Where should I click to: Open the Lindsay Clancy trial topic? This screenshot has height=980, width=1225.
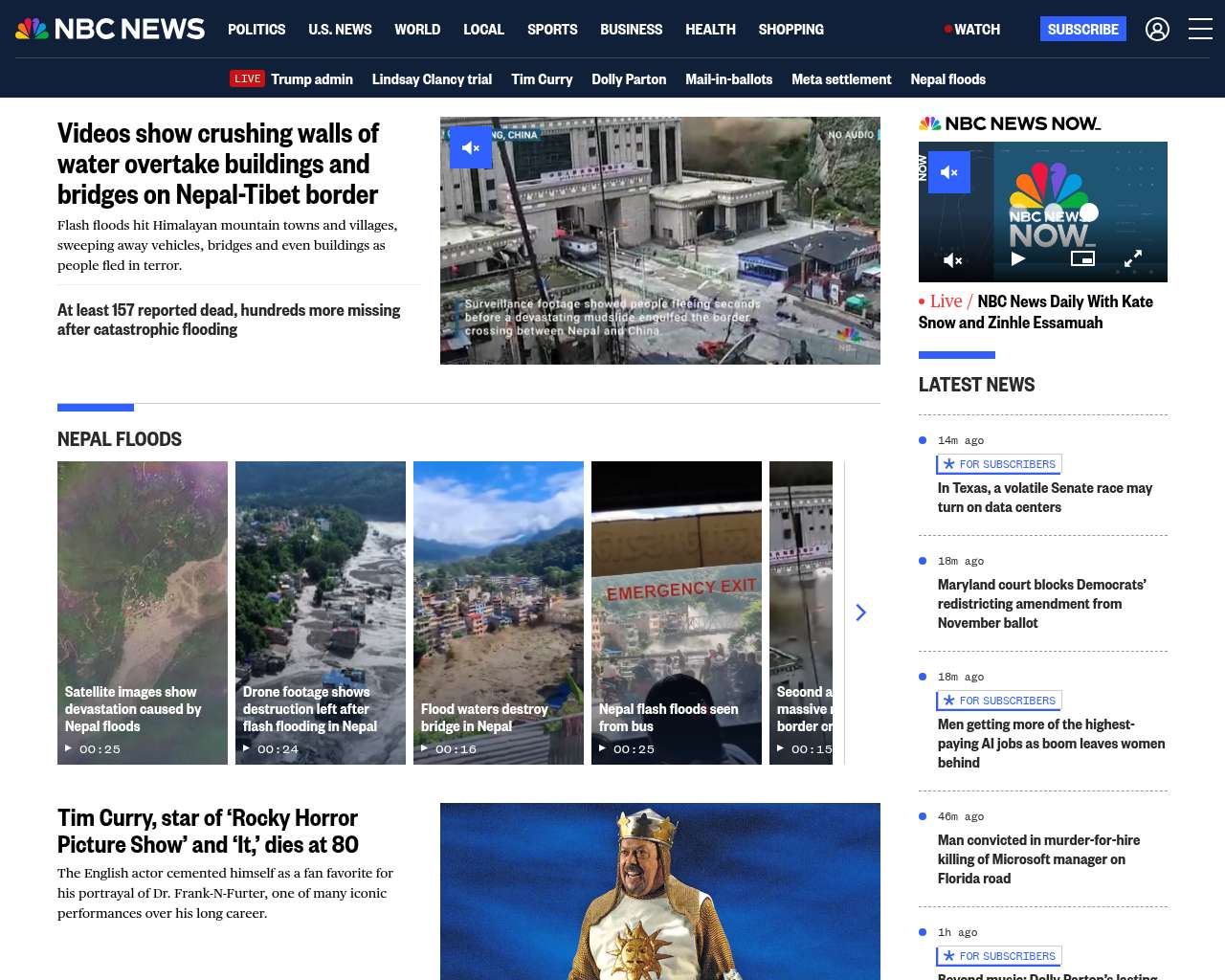click(x=432, y=79)
